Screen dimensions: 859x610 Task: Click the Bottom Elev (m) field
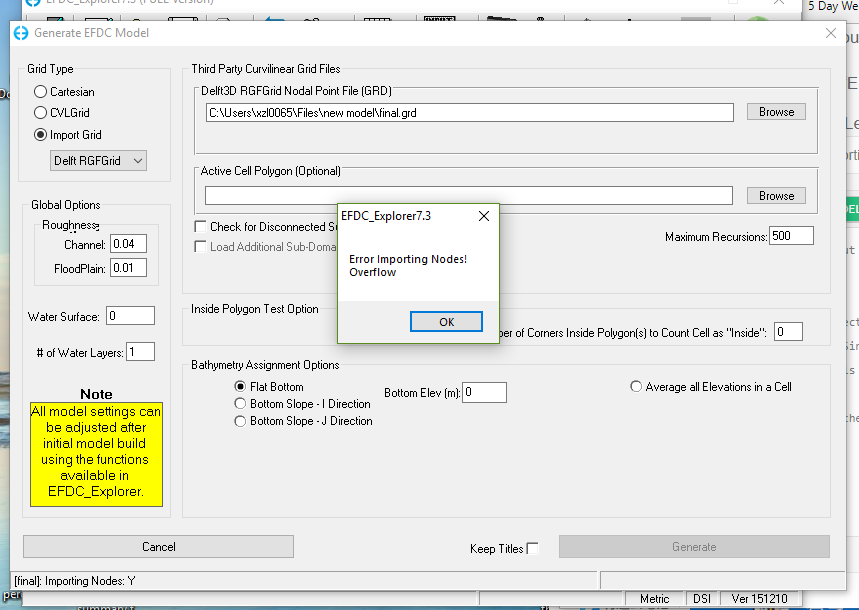tap(484, 392)
